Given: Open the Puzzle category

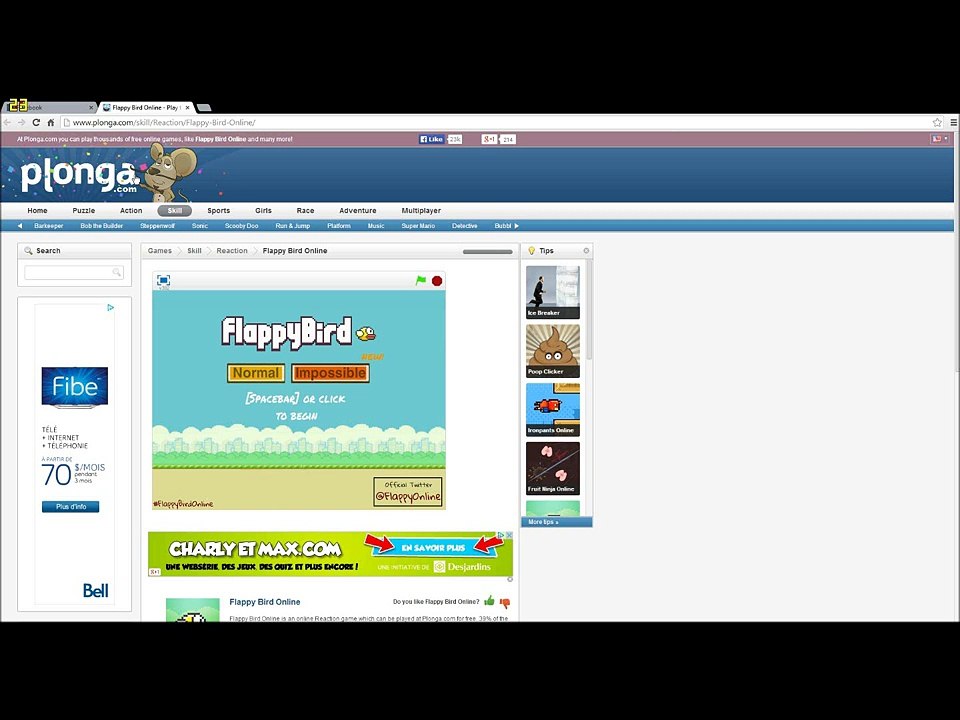Looking at the screenshot, I should pyautogui.click(x=84, y=211).
